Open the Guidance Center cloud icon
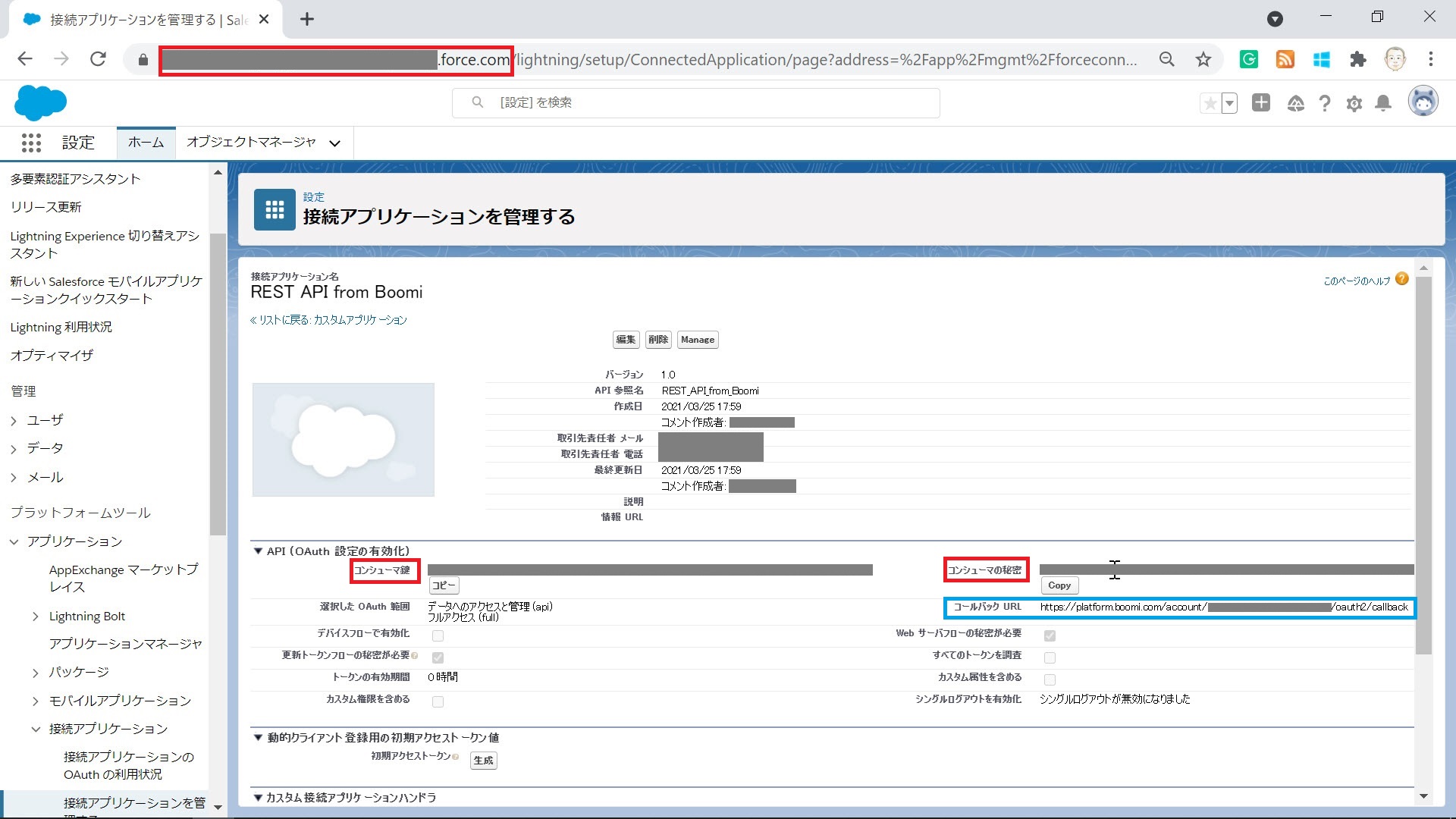1456x819 pixels. pyautogui.click(x=1296, y=104)
